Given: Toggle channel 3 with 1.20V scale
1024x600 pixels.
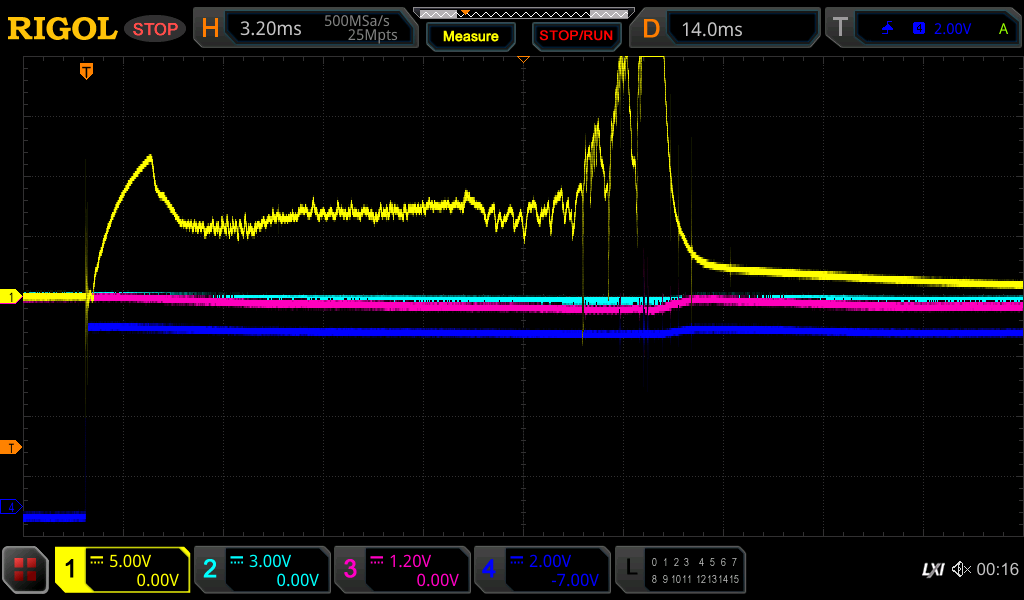Looking at the screenshot, I should (402, 570).
